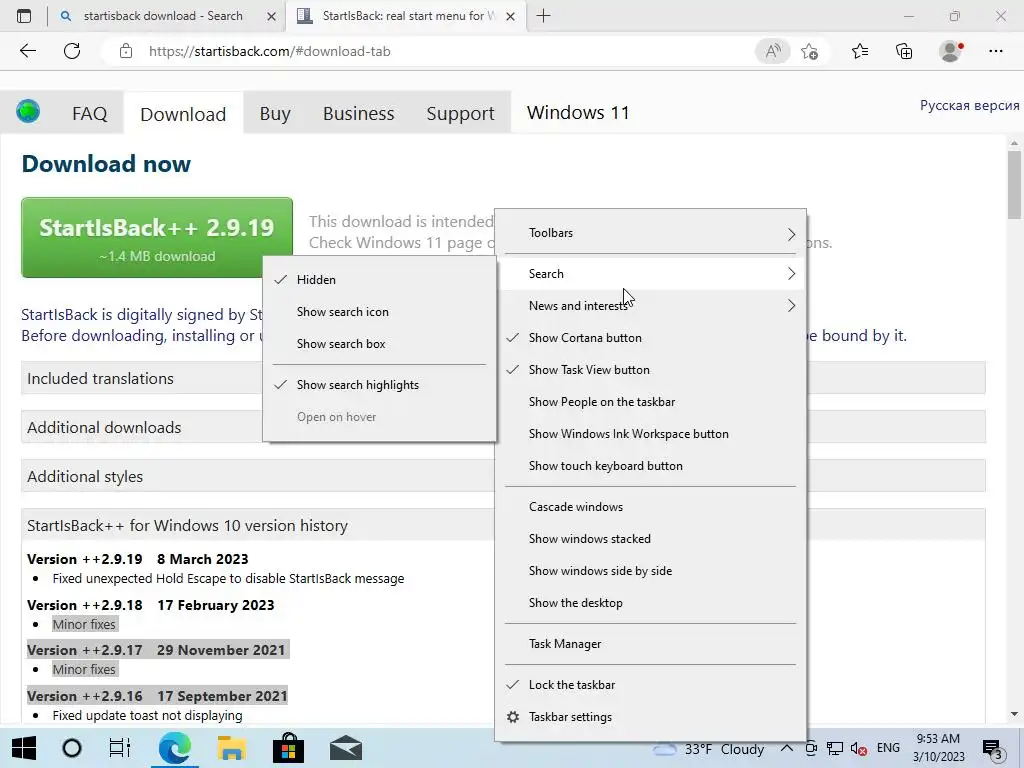1024x768 pixels.
Task: Click the muted volume tray icon
Action: [859, 749]
